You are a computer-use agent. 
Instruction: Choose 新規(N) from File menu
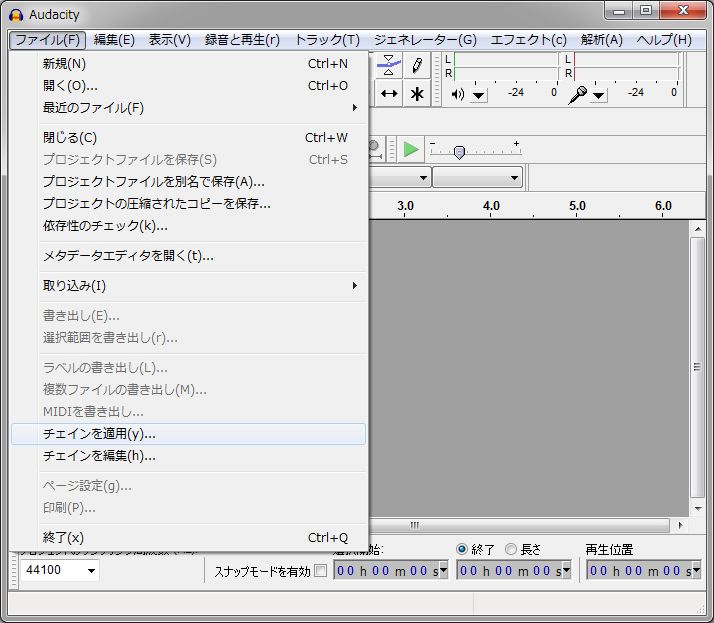coord(189,64)
